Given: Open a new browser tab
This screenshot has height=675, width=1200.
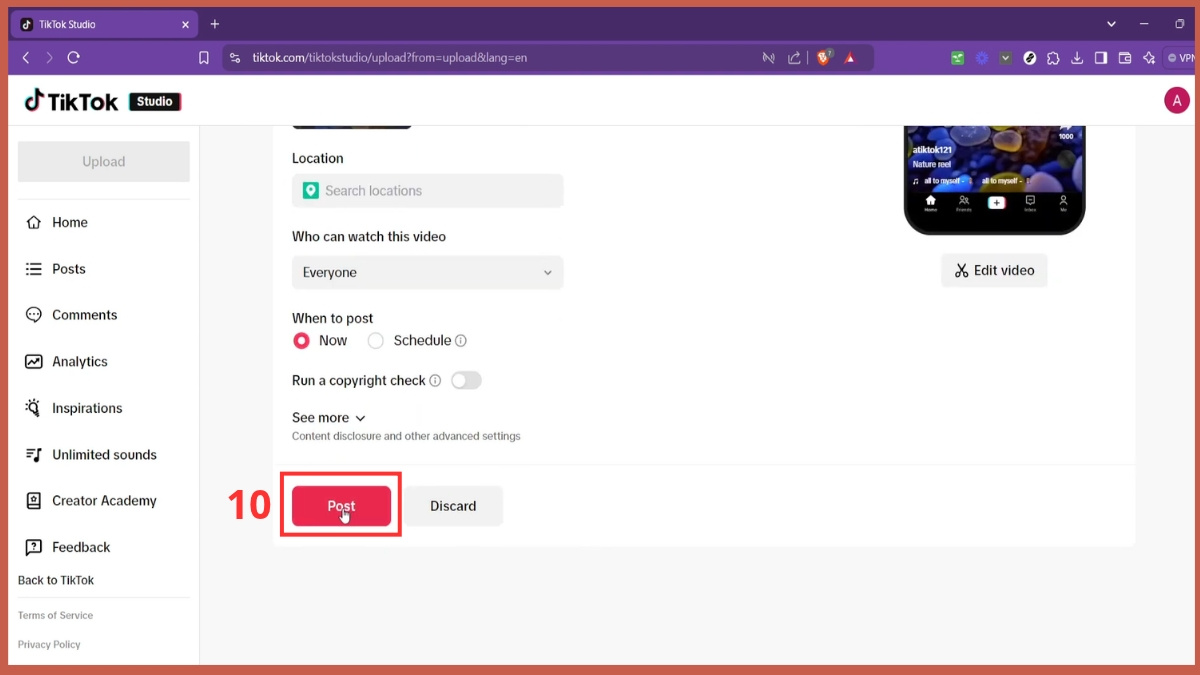Looking at the screenshot, I should [x=215, y=24].
